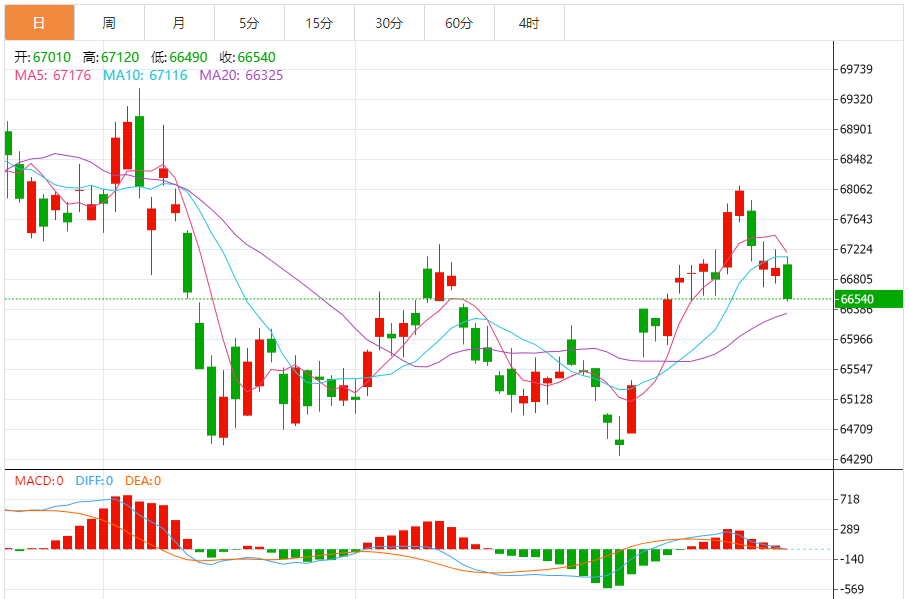Viewport: 909px width, 599px height.
Task: Click the -140 MACD axis label
Action: point(851,560)
